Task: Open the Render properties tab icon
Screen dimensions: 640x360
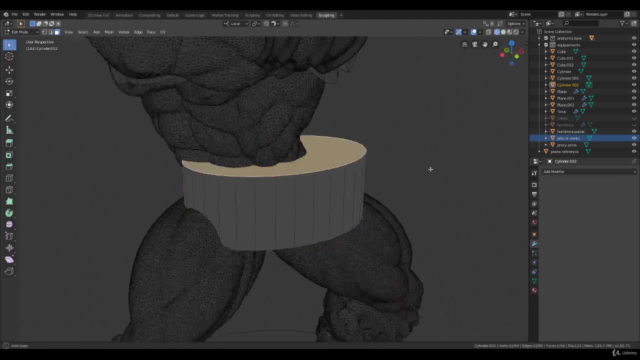Action: click(534, 185)
